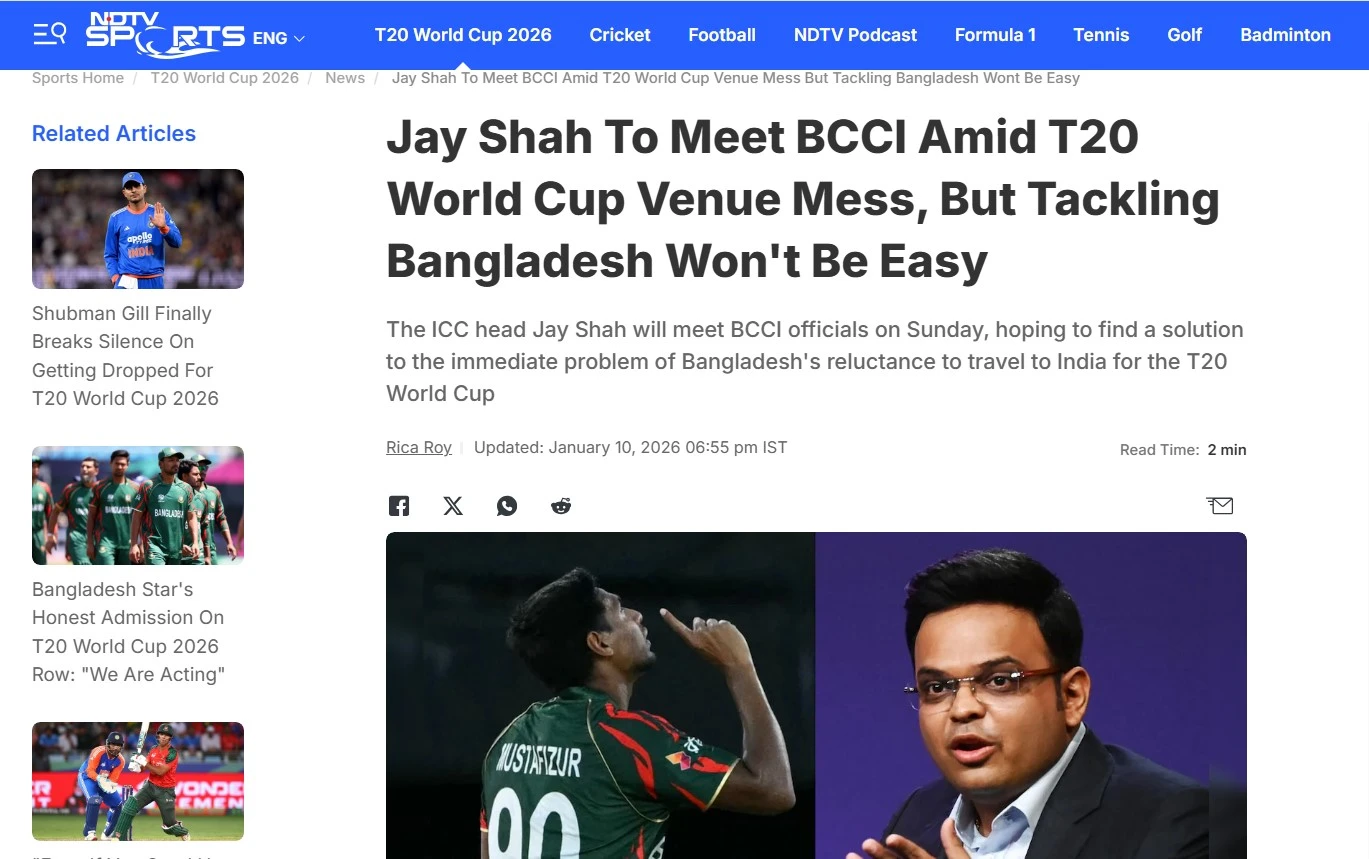Click author name Rica Roy
The image size is (1369, 859).
419,448
